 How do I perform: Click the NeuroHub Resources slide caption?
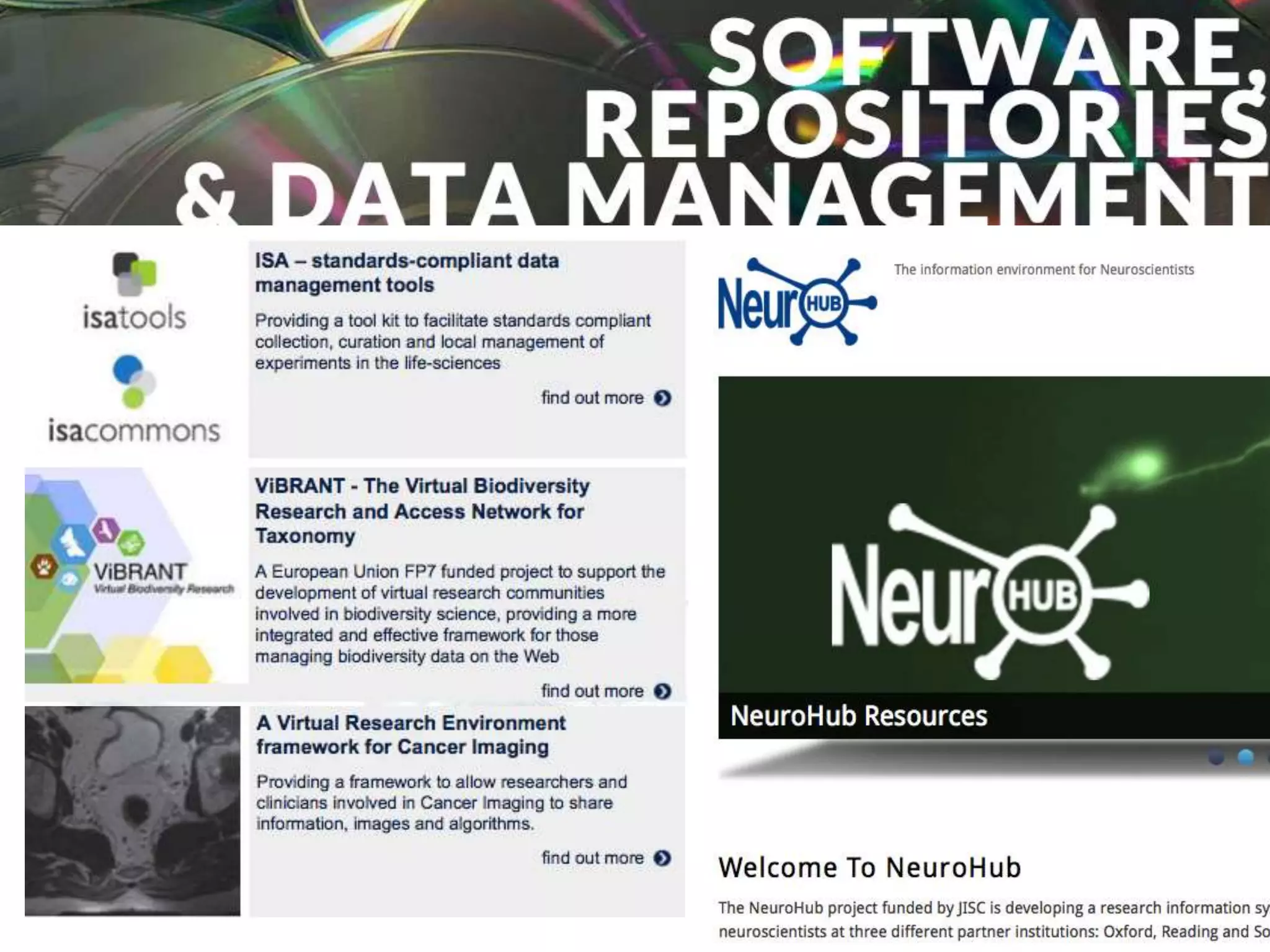(859, 716)
